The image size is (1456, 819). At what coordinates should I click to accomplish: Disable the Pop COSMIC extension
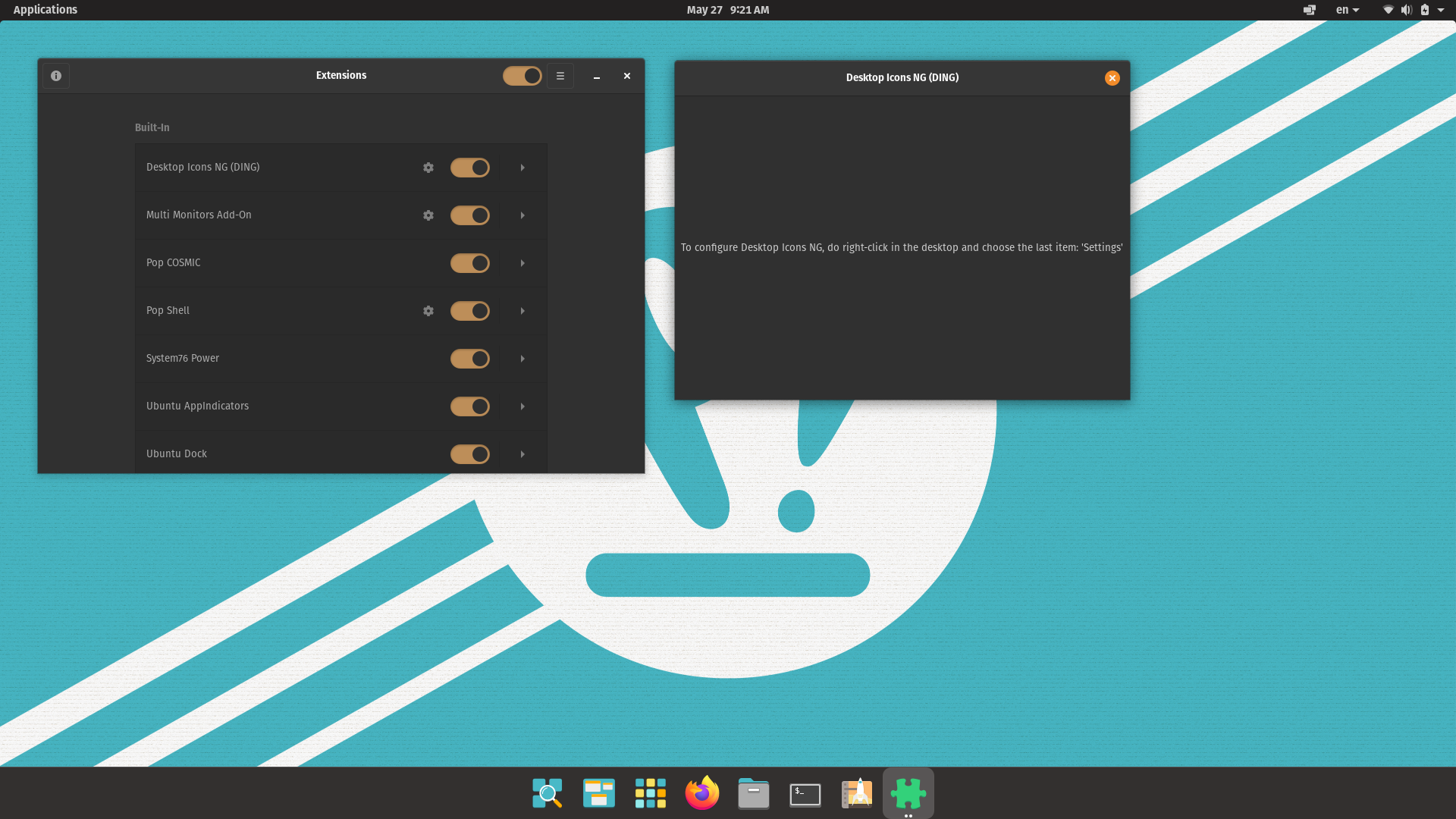pyautogui.click(x=470, y=263)
